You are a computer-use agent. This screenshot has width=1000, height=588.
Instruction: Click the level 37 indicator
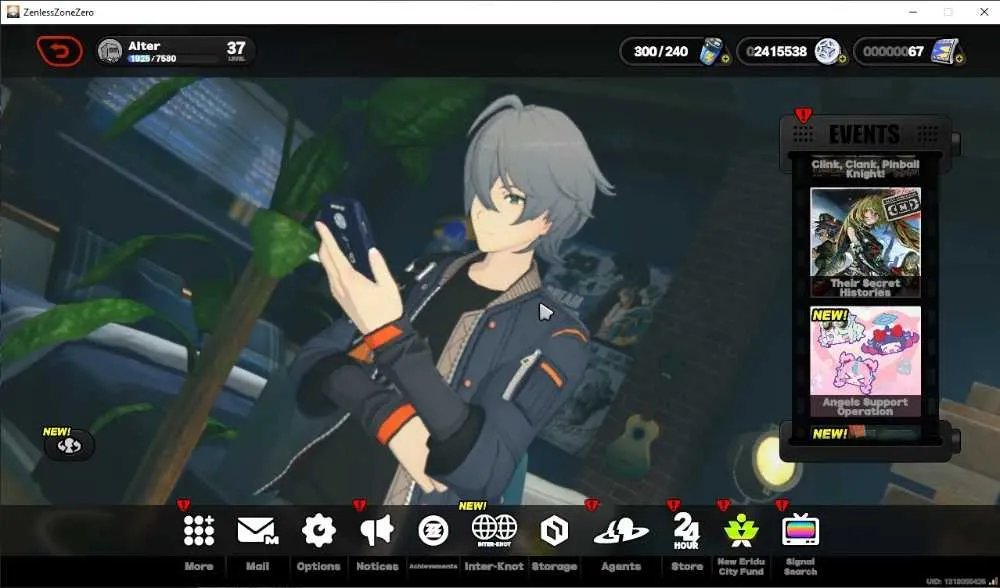pos(236,50)
